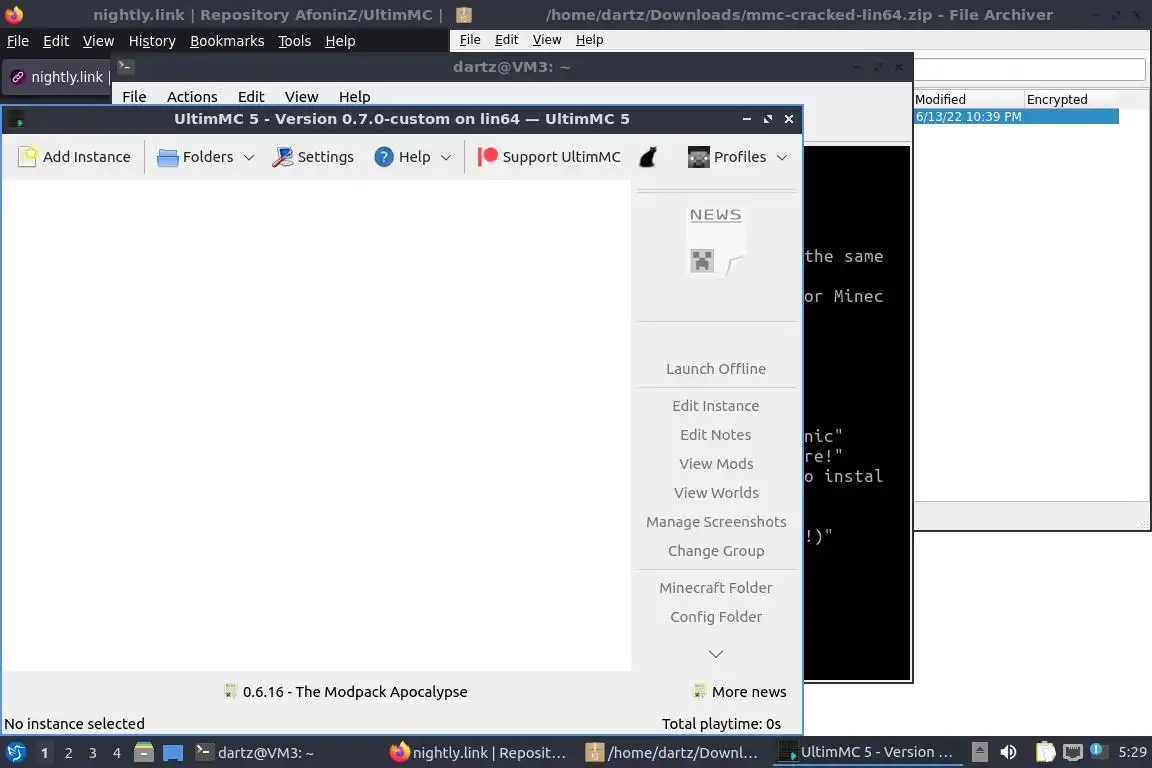
Task: Click Manage Screenshots
Action: [716, 522]
